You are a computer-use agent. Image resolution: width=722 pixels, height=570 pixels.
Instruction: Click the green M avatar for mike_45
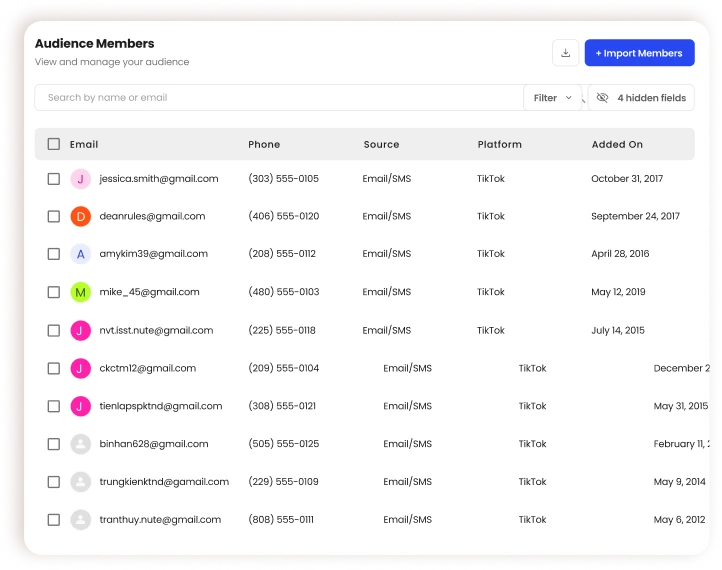81,292
